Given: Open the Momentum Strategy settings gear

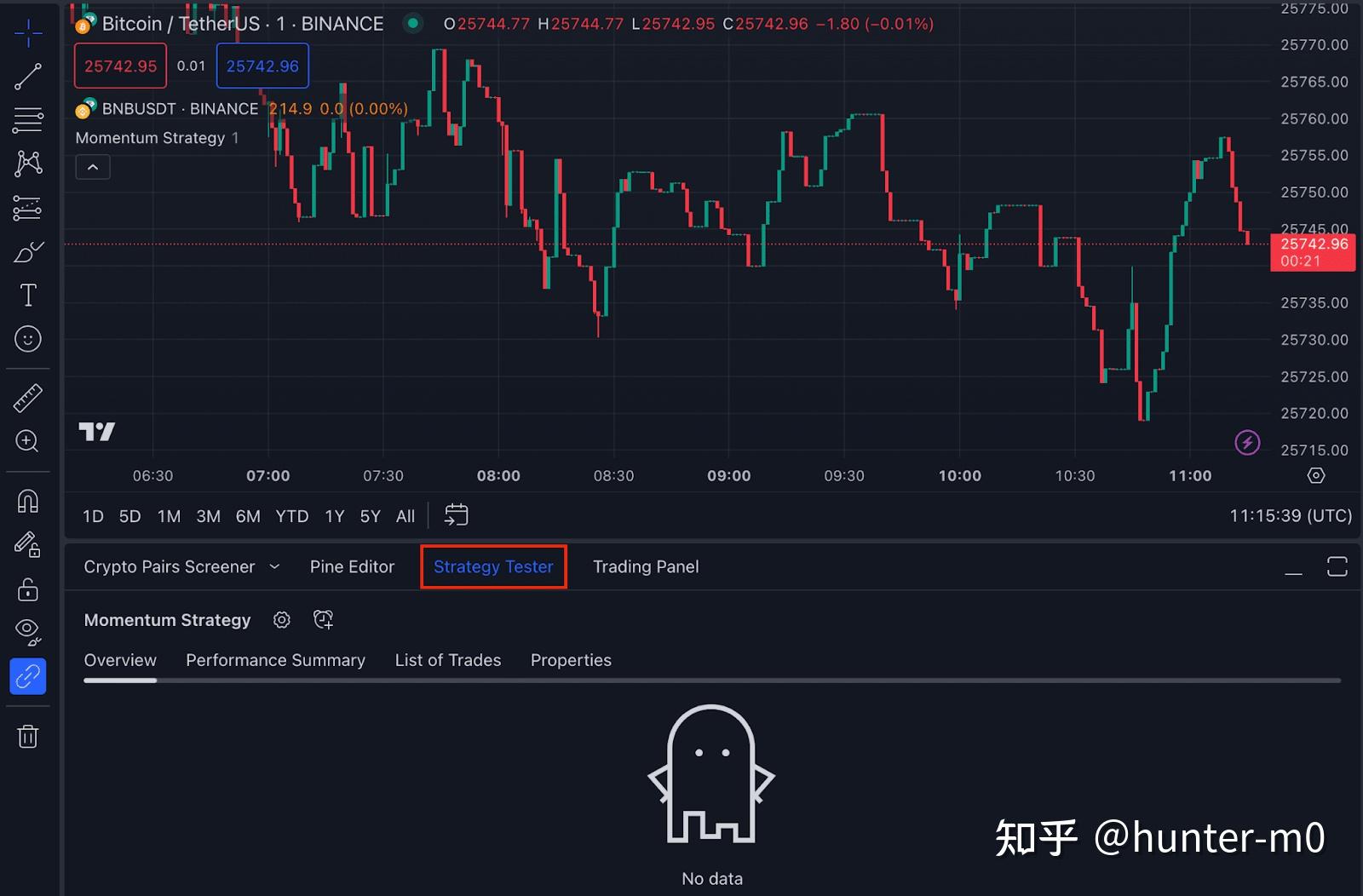Looking at the screenshot, I should 282,619.
